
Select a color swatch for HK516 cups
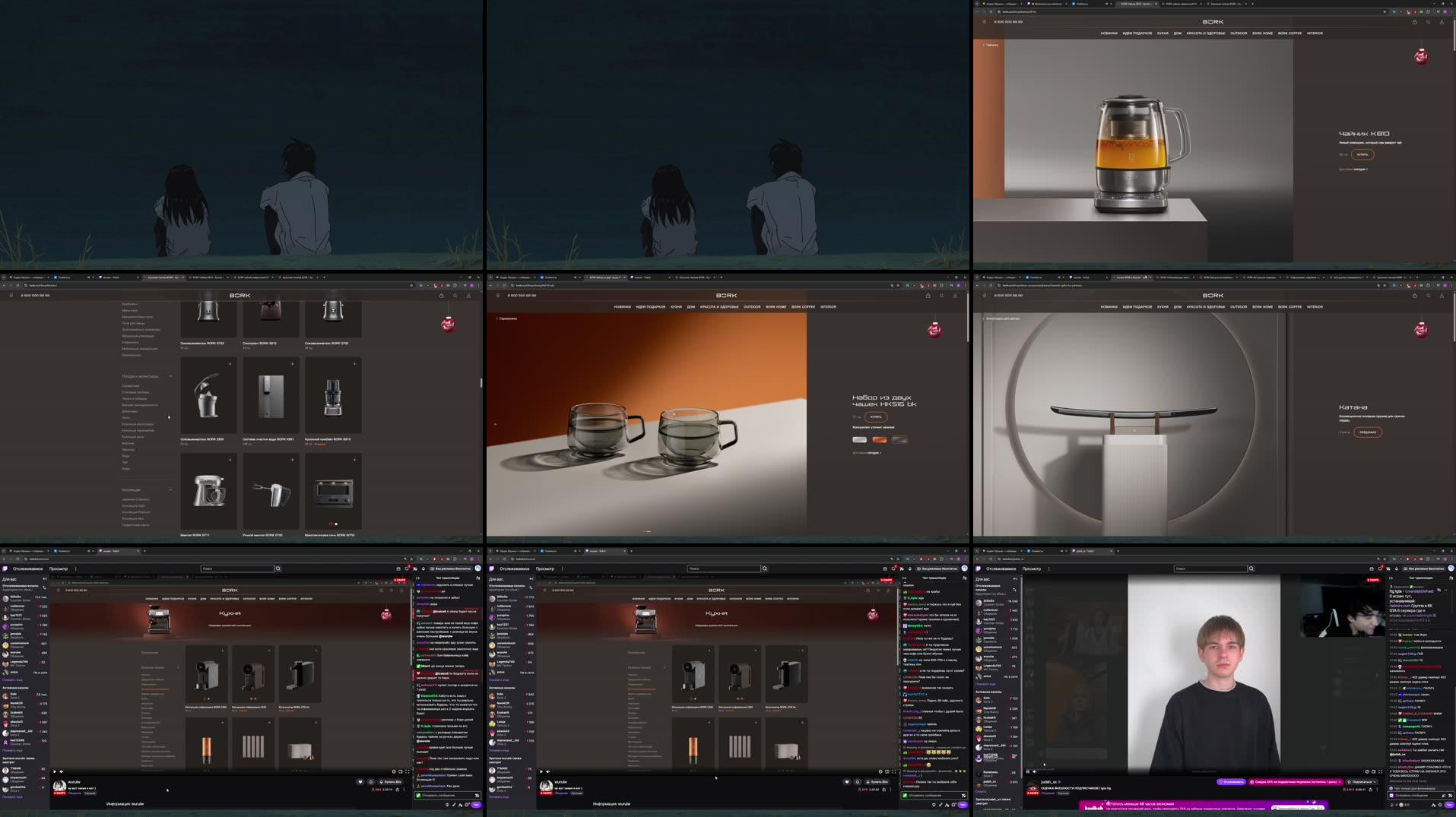[880, 439]
